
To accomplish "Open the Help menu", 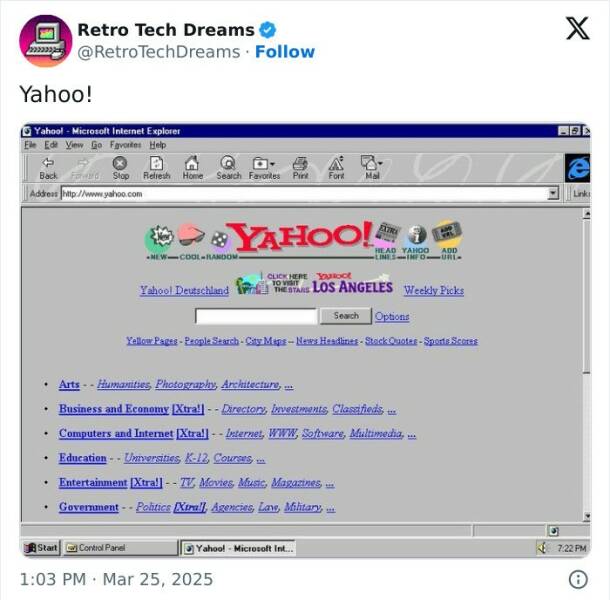I will pos(158,145).
